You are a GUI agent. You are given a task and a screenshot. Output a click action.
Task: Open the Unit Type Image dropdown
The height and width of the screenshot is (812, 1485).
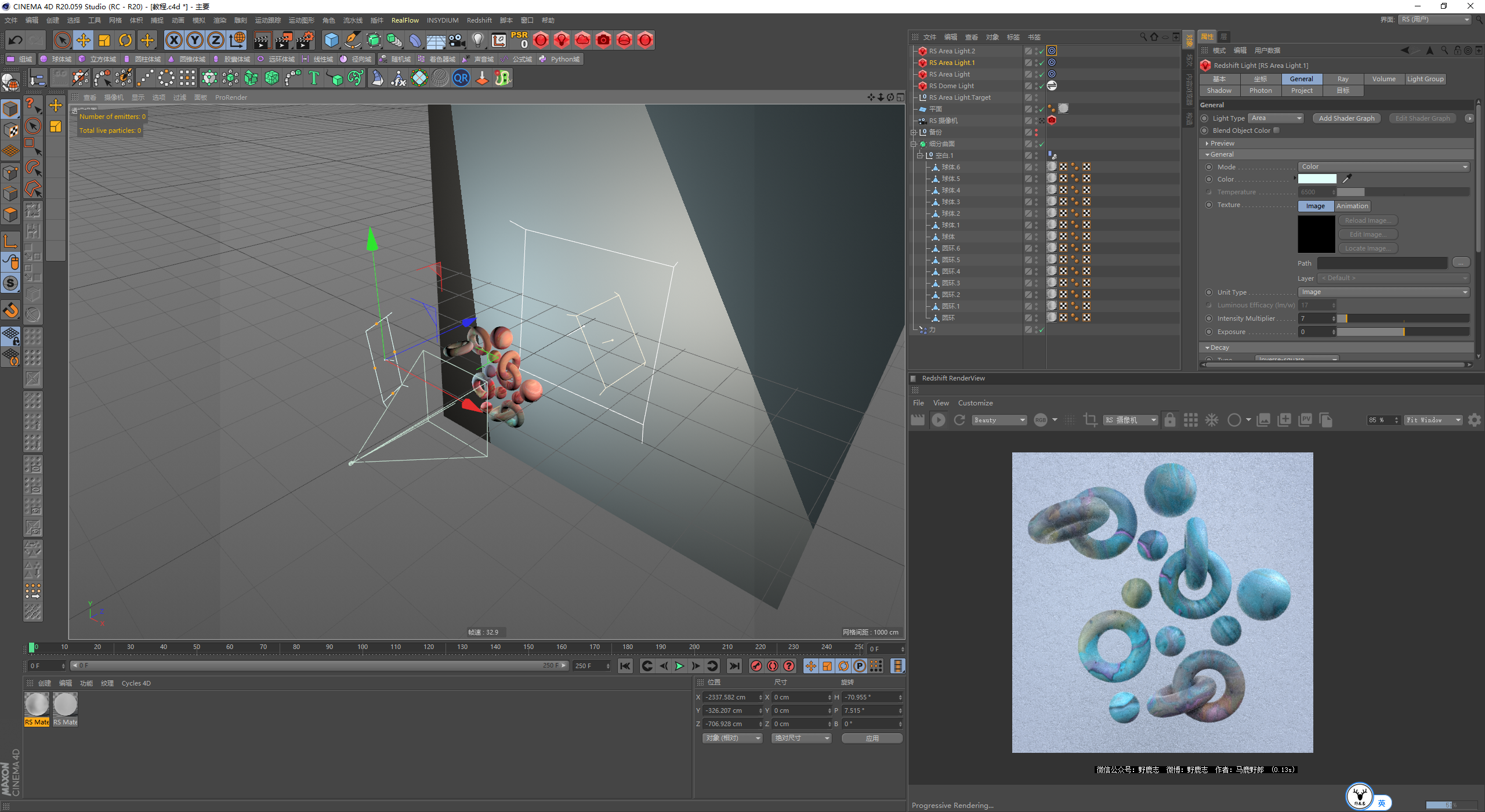point(1383,292)
